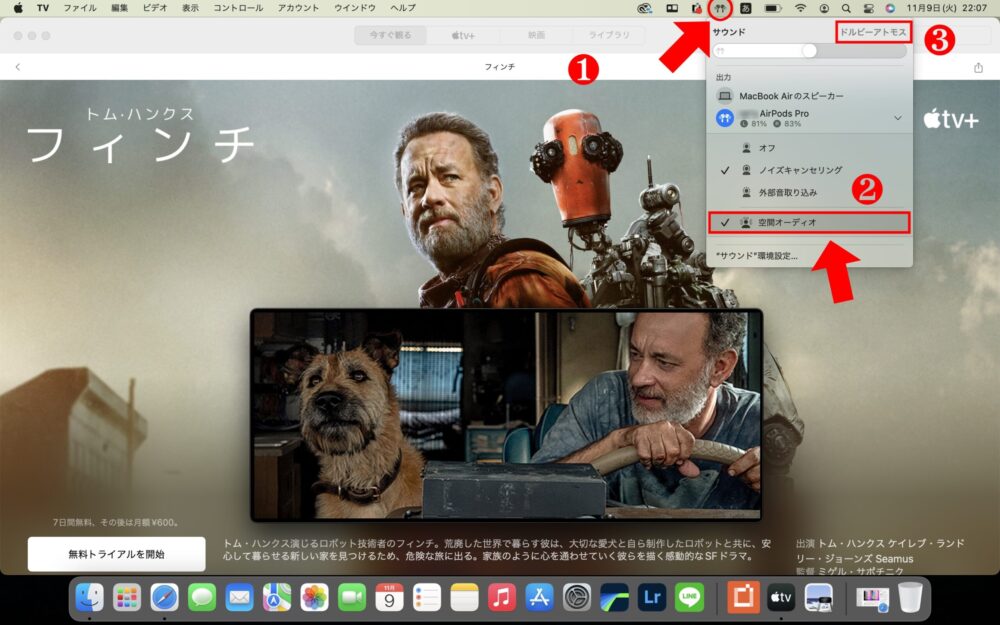Viewport: 1000px width, 625px height.
Task: Click the date and time in the menu bar
Action: click(x=947, y=8)
